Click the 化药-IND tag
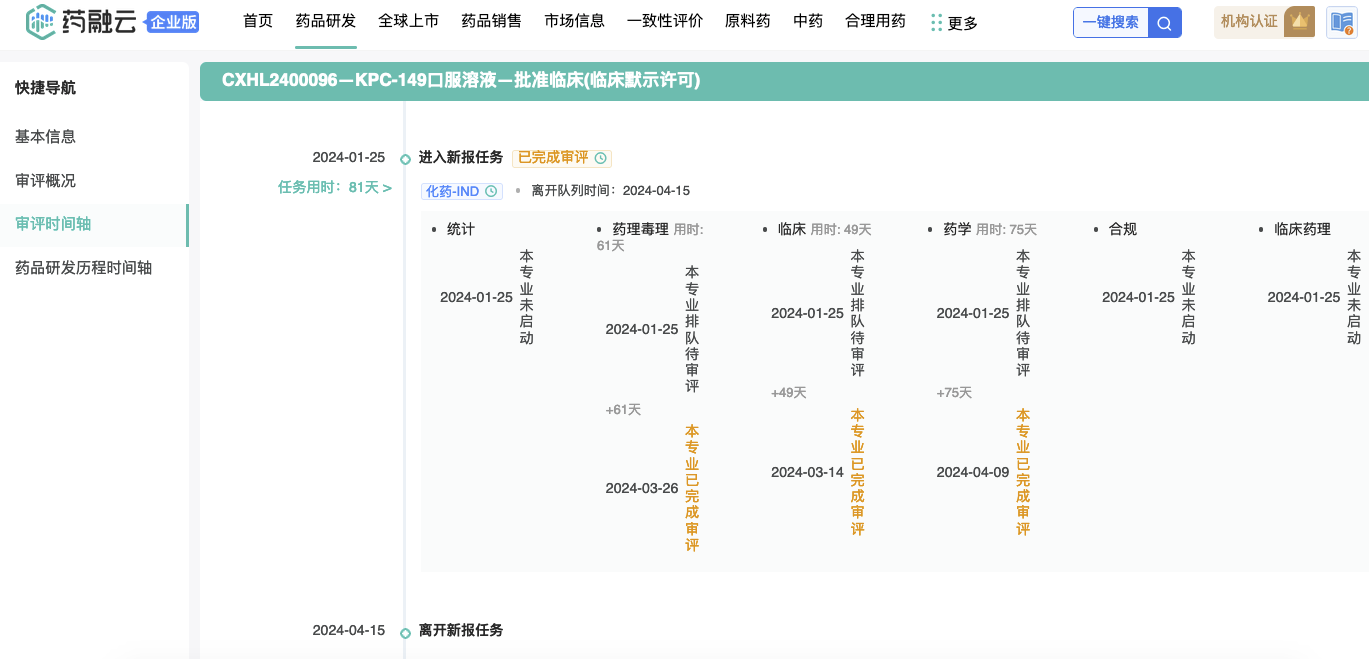 pos(453,191)
